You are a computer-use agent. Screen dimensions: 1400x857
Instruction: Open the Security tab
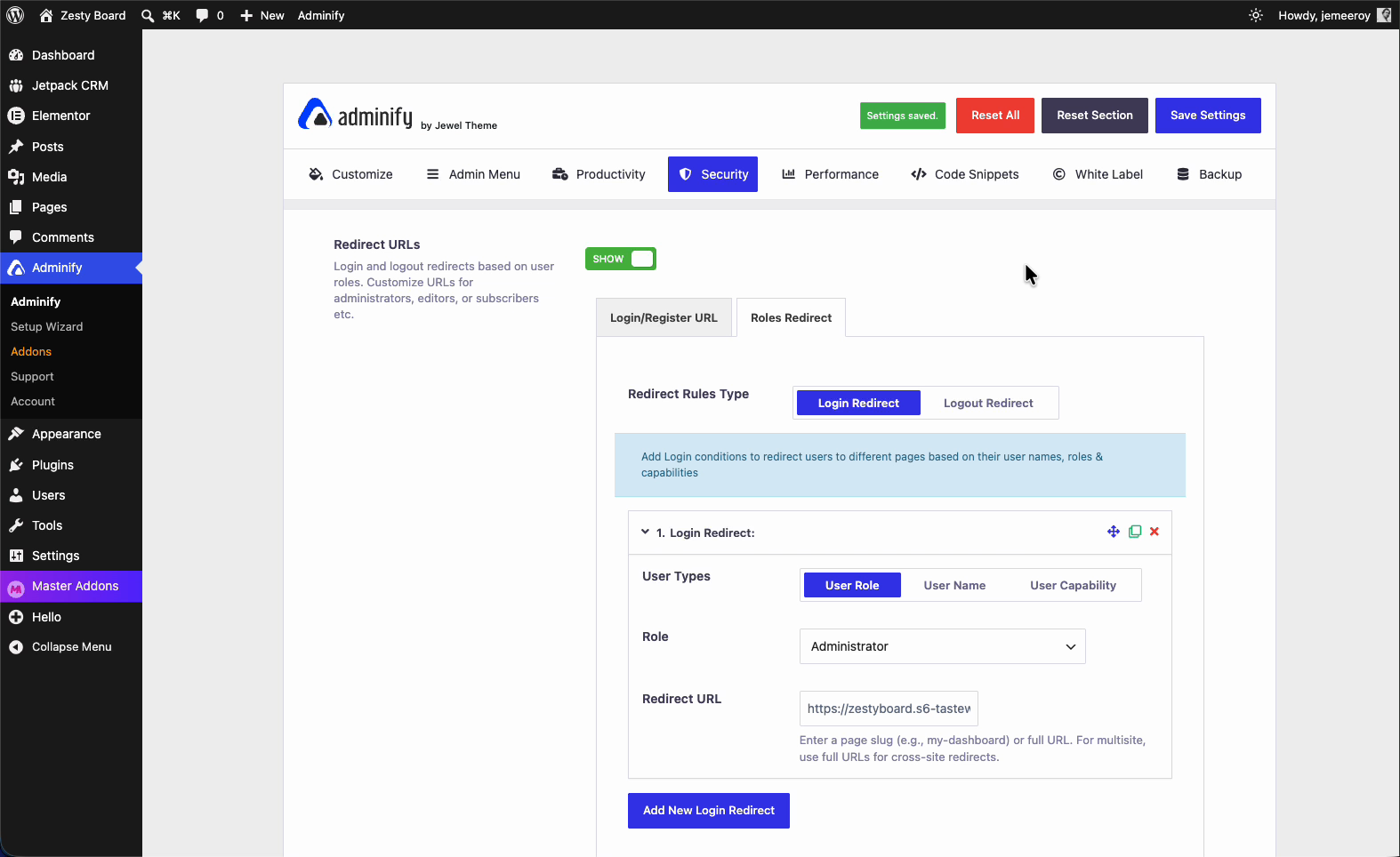(x=712, y=174)
